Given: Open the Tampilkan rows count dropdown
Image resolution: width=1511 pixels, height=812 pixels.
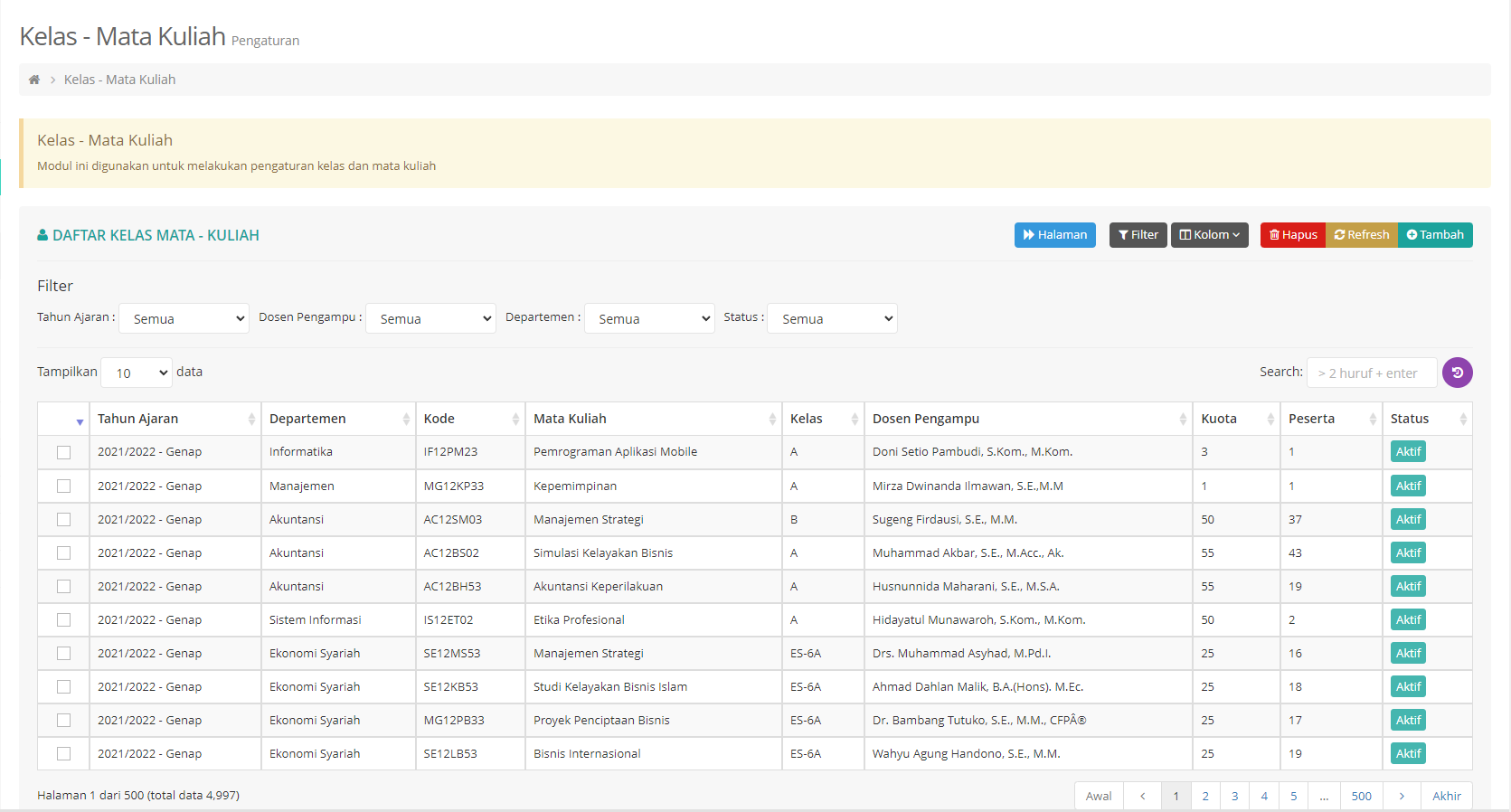Looking at the screenshot, I should (x=137, y=373).
